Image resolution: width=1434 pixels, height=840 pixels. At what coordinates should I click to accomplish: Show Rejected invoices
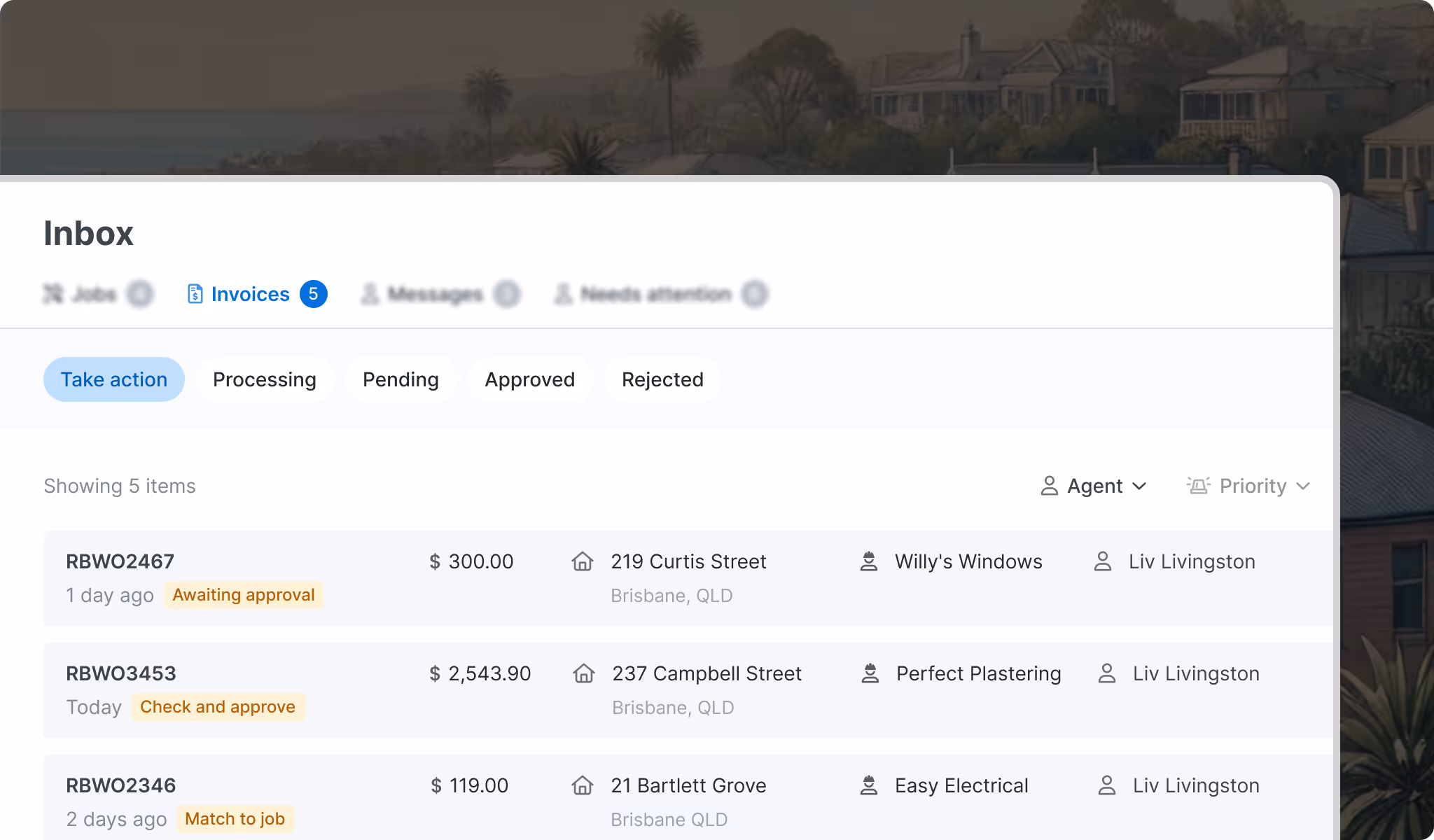coord(662,379)
